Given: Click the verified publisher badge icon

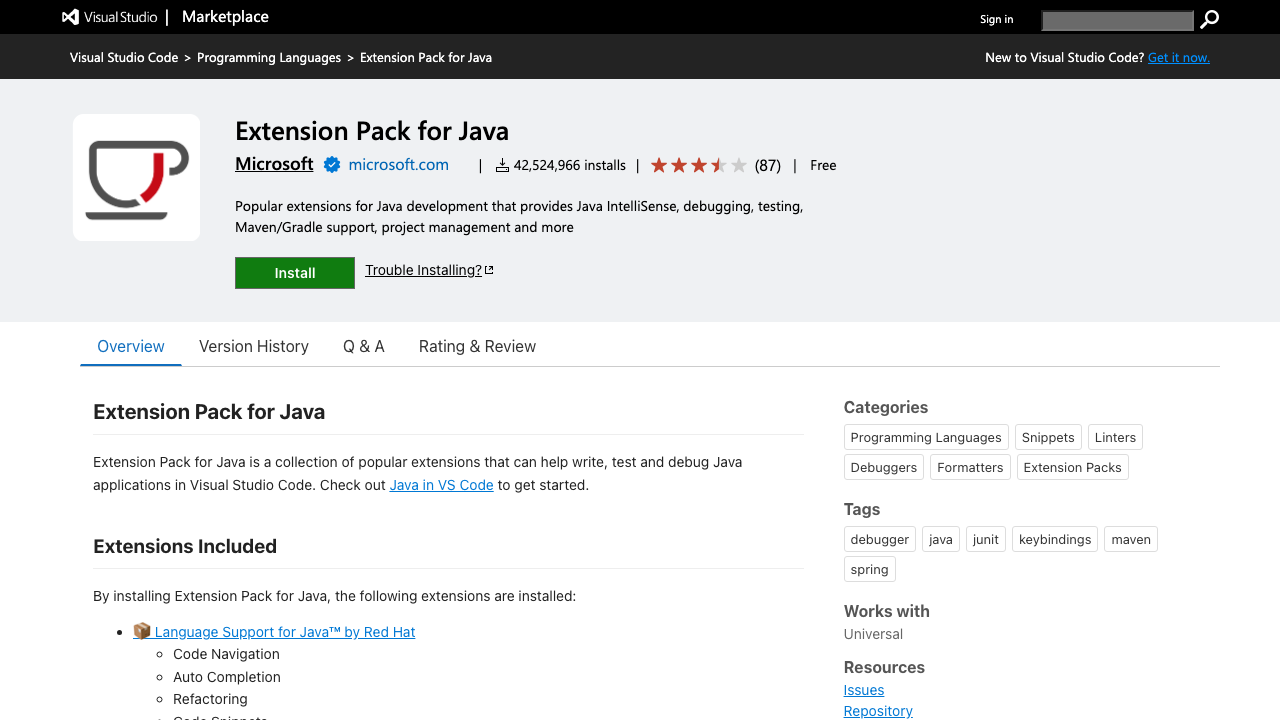Looking at the screenshot, I should point(332,165).
